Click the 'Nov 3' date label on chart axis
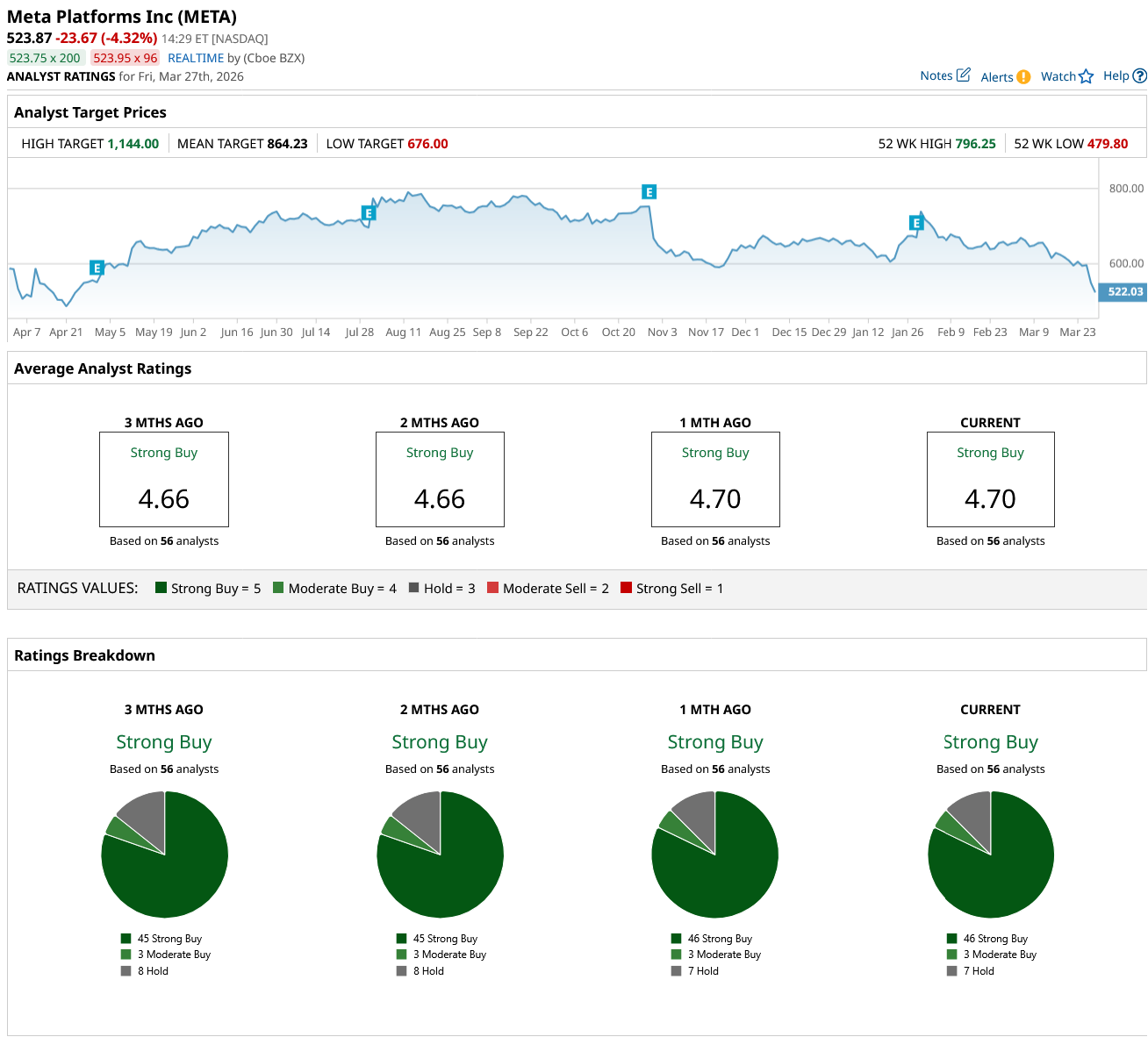This screenshot has width=1148, height=1037. [663, 333]
